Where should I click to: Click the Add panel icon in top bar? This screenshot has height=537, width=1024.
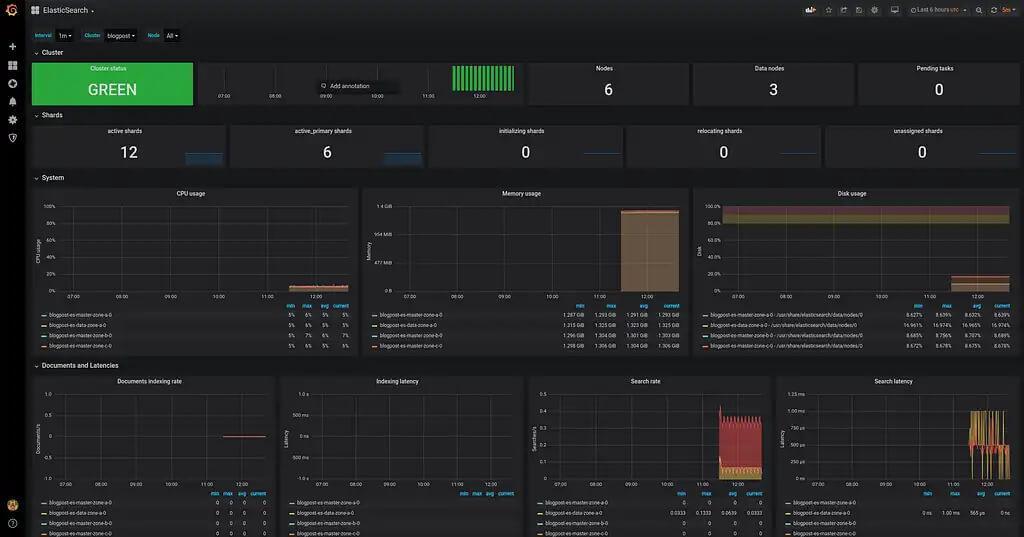click(x=810, y=10)
